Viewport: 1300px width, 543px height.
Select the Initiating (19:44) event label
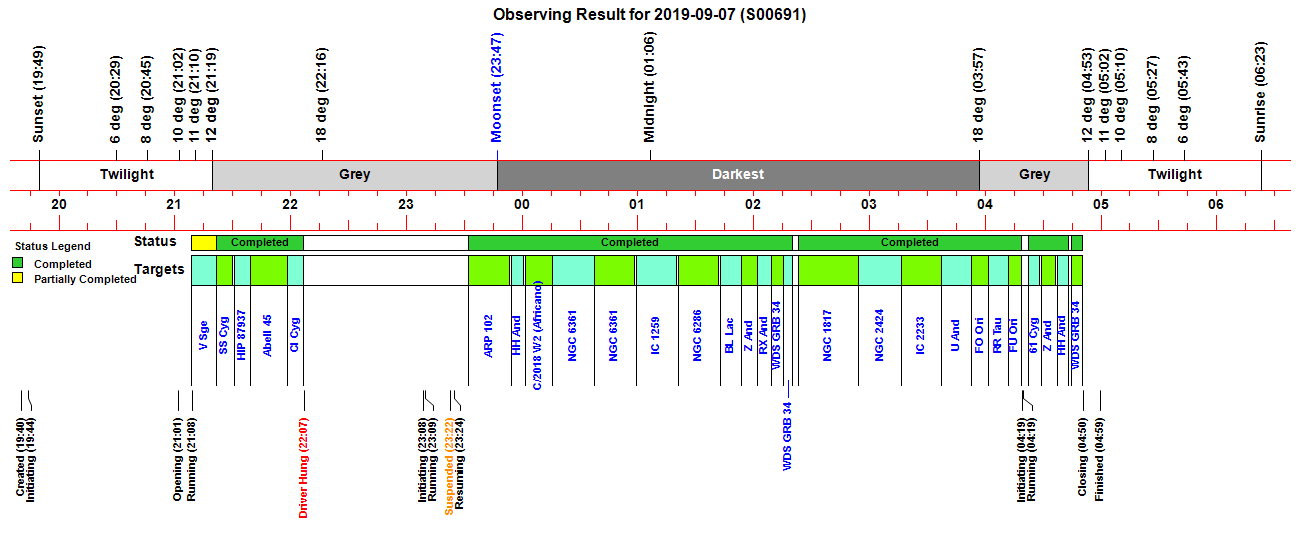point(31,458)
